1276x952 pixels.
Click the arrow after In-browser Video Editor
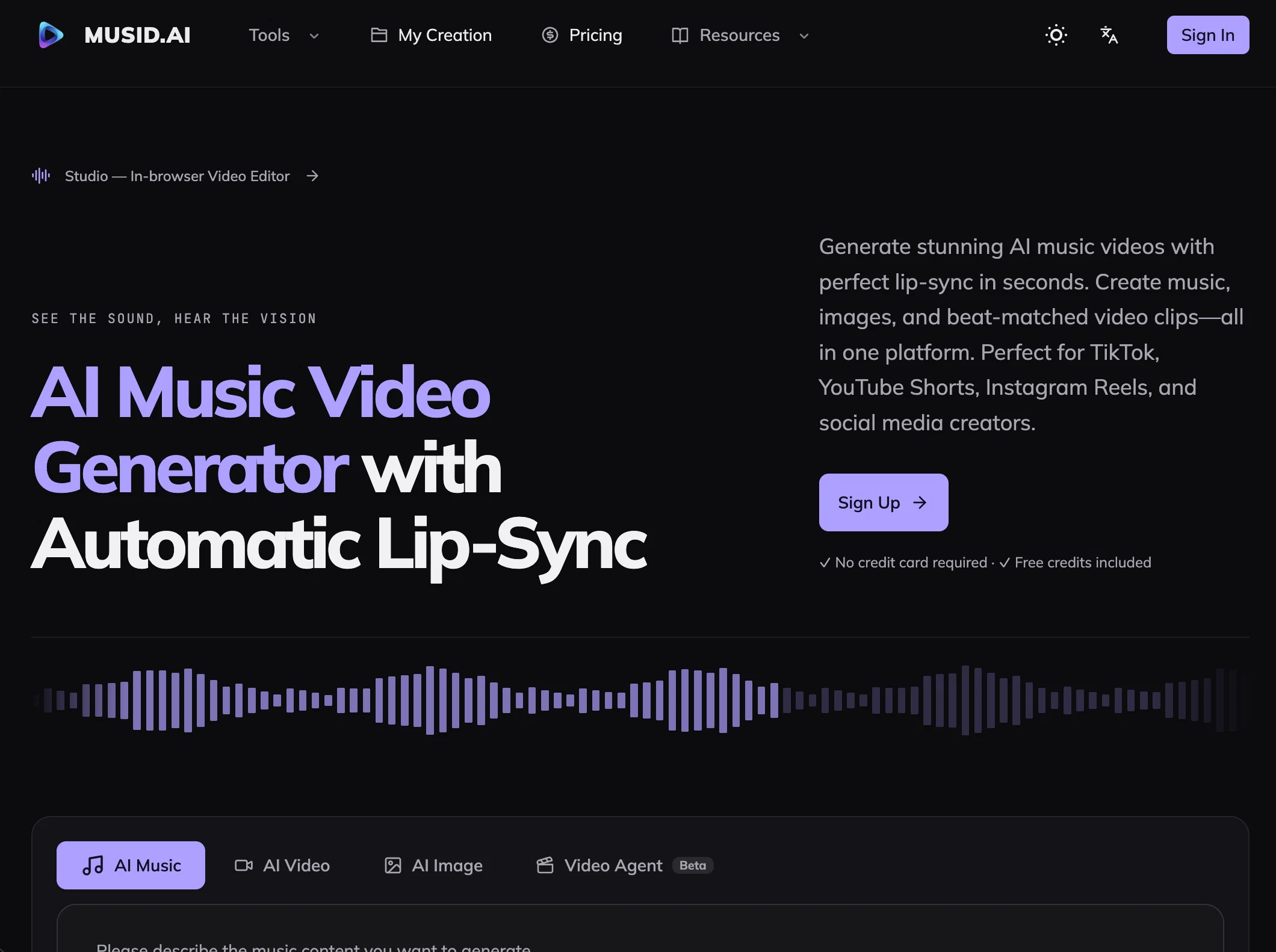point(312,176)
